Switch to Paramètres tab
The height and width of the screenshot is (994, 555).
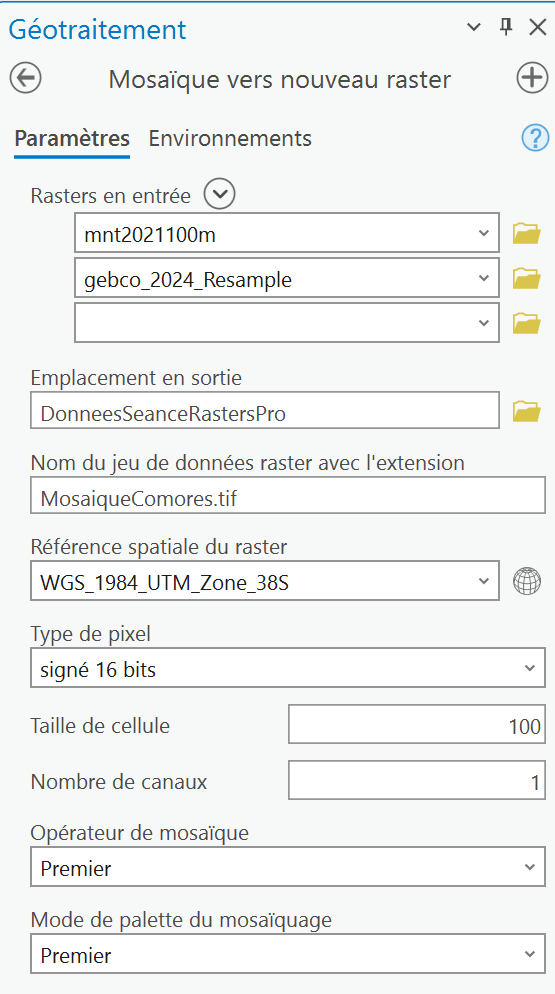[x=72, y=138]
